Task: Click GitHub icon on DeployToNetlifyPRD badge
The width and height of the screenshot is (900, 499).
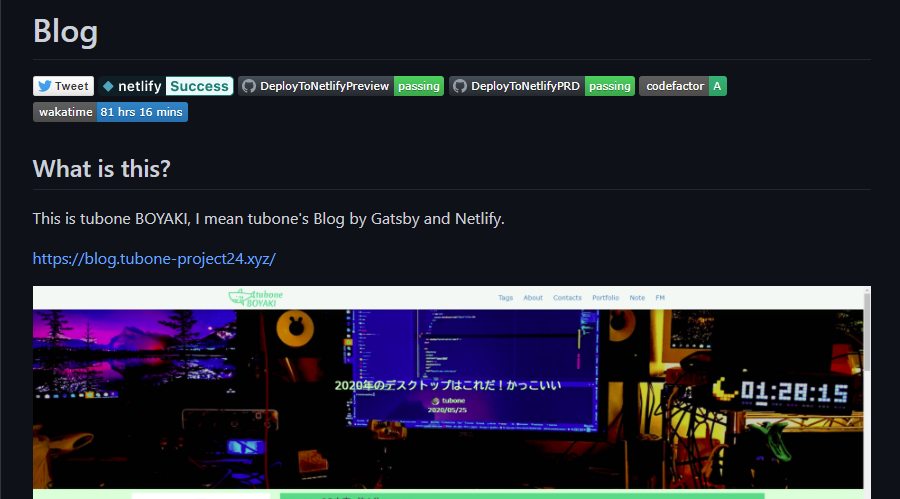Action: pos(460,86)
